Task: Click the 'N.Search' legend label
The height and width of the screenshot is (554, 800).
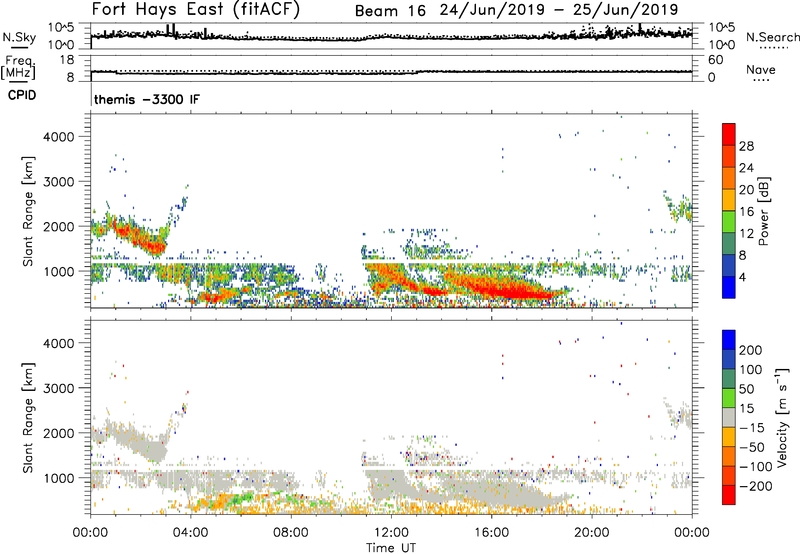Action: [772, 37]
